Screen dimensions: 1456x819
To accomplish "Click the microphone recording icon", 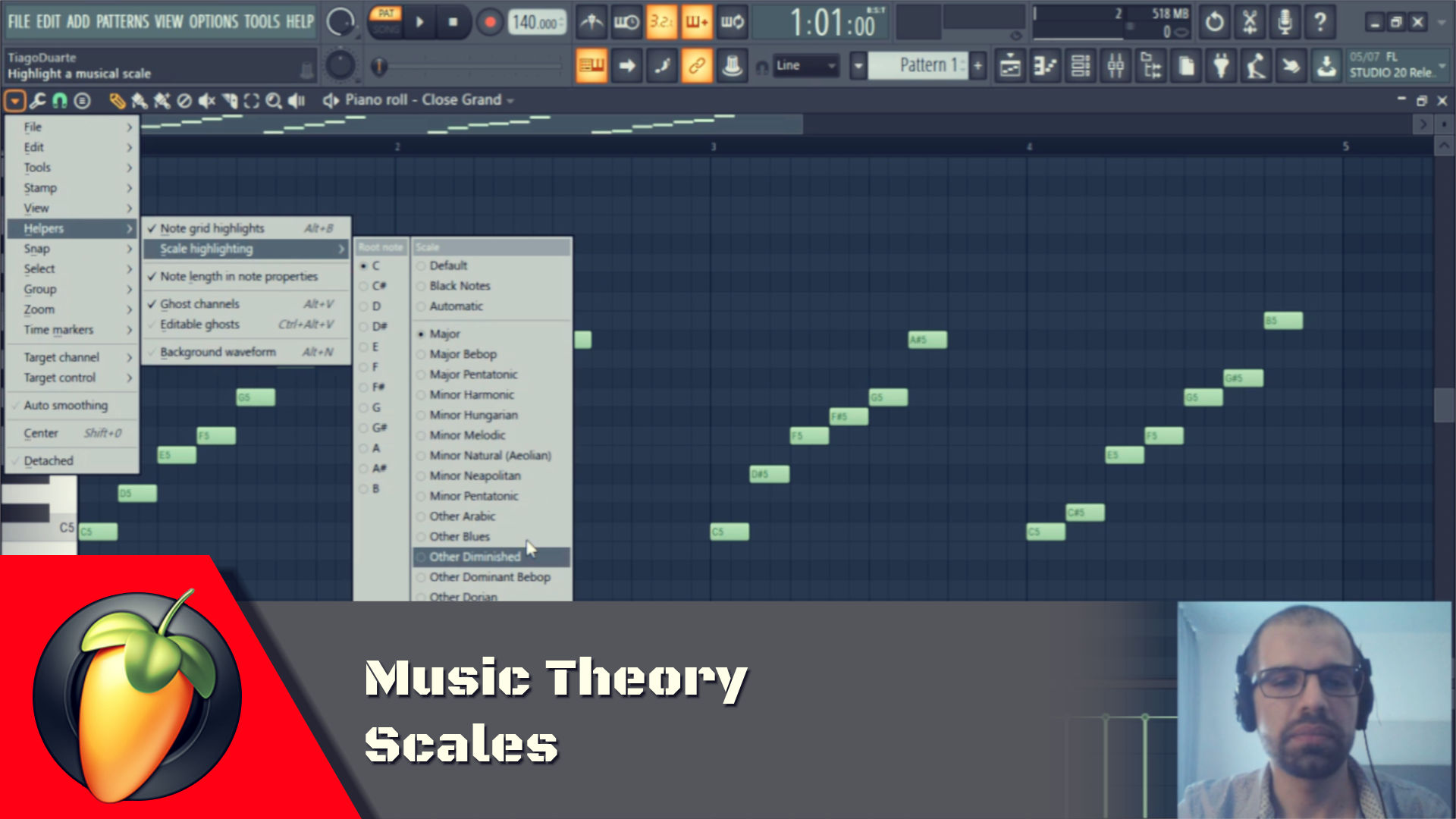I will coord(1284,23).
